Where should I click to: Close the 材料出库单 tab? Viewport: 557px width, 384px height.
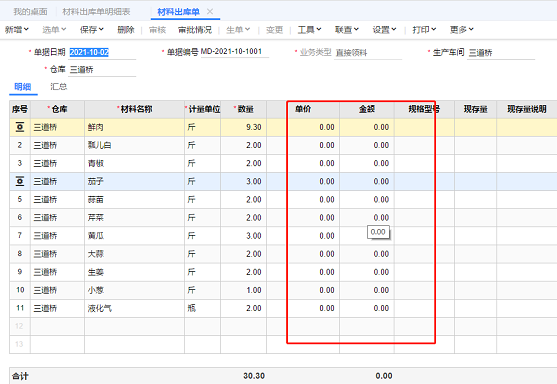tap(210, 12)
